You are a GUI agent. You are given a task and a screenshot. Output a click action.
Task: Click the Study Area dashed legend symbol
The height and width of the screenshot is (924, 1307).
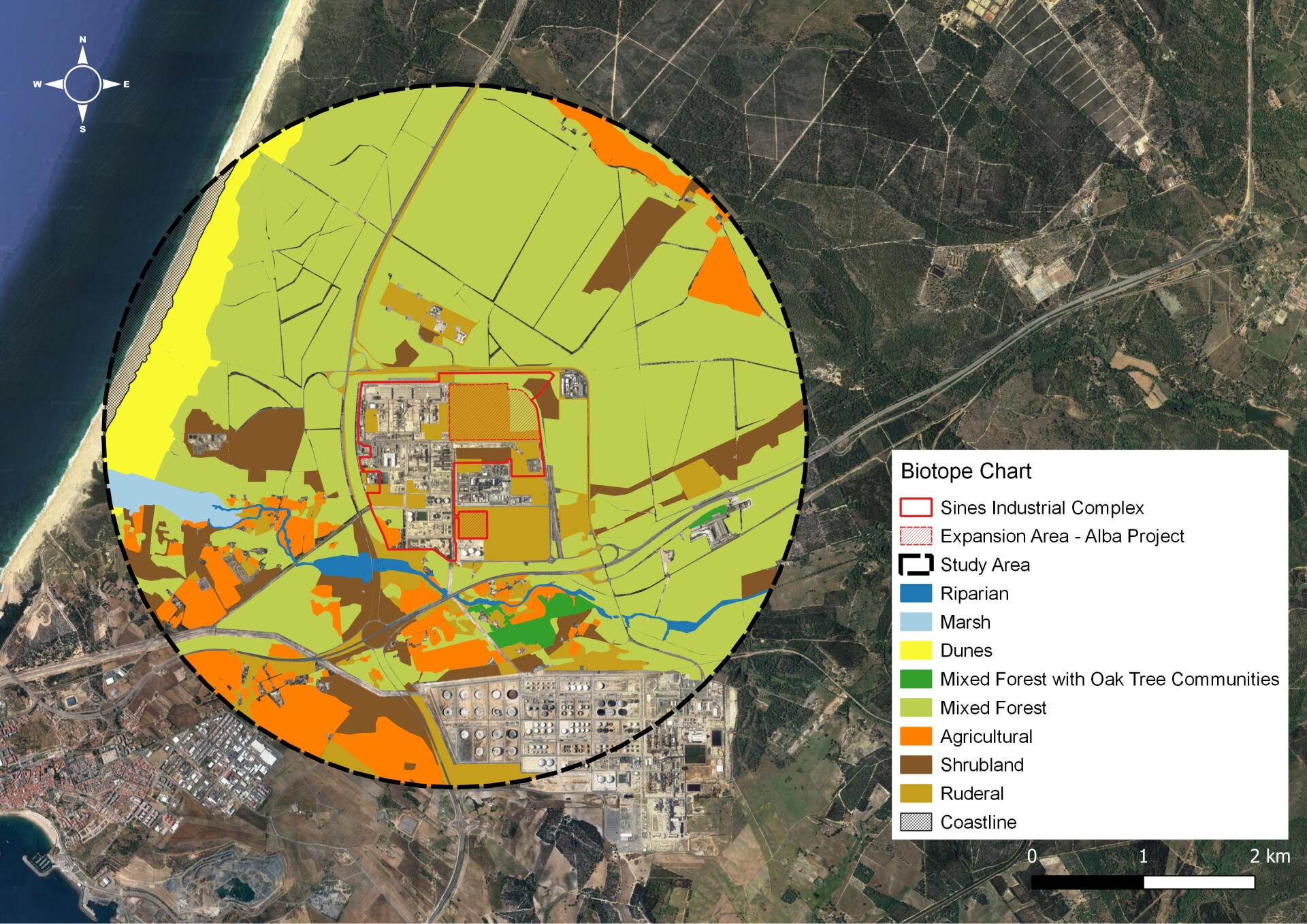(916, 565)
